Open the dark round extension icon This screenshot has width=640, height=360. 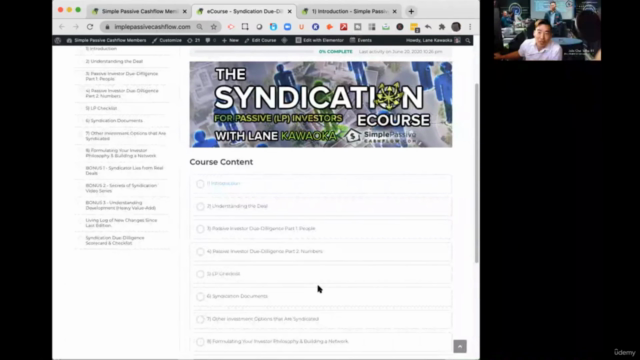pos(400,27)
